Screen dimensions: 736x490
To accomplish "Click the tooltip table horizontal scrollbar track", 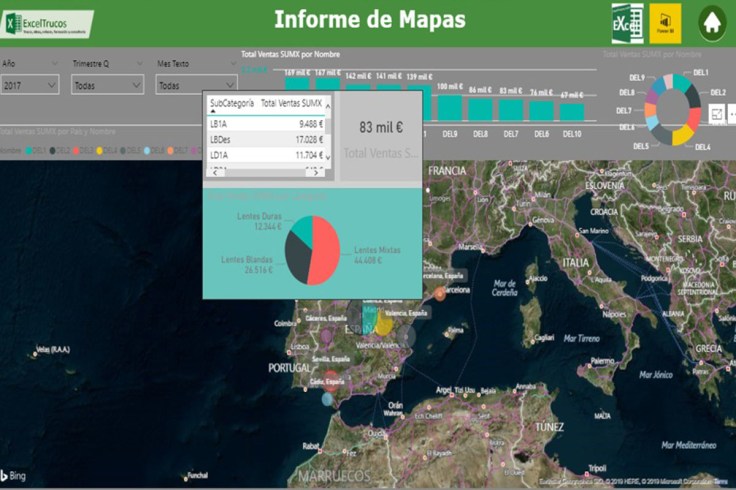I will click(x=265, y=173).
